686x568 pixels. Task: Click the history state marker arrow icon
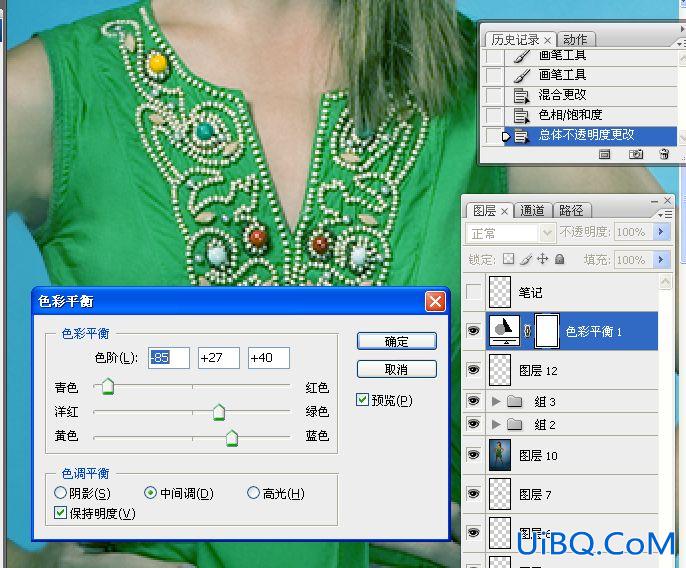tap(506, 137)
